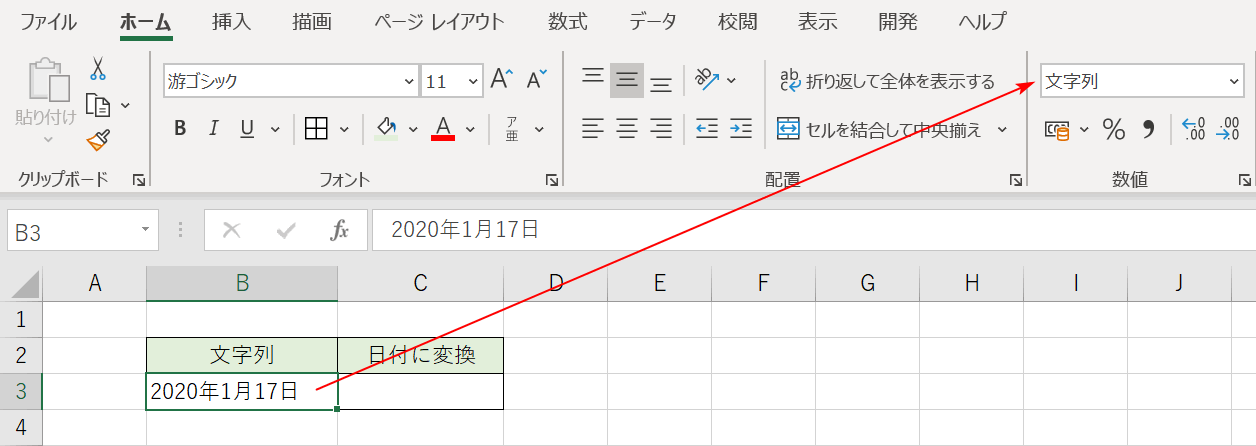The width and height of the screenshot is (1256, 446).
Task: Decrease cell indent
Action: coord(707,128)
